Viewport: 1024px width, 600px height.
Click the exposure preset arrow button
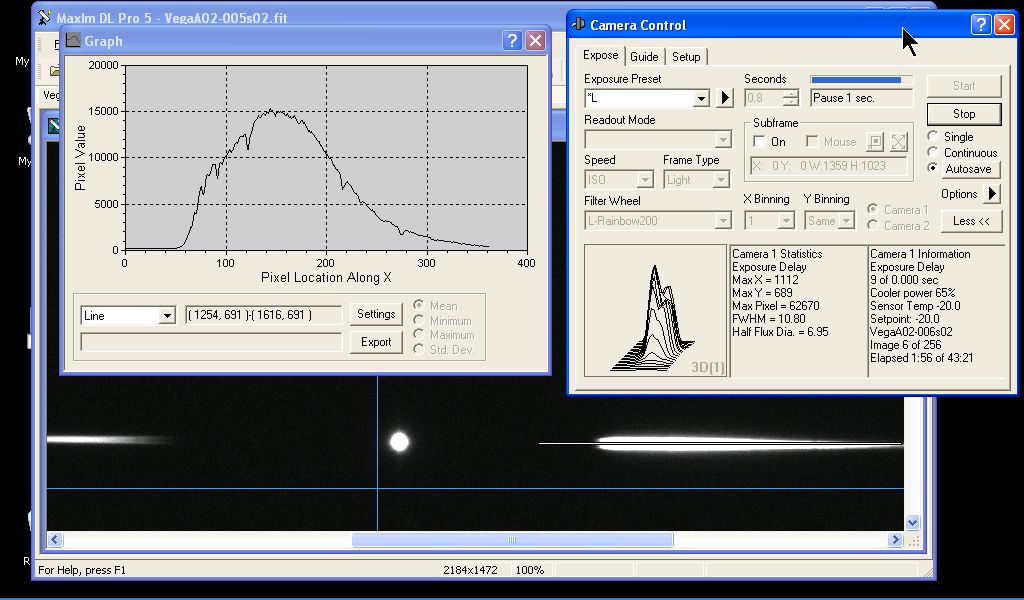click(x=725, y=98)
